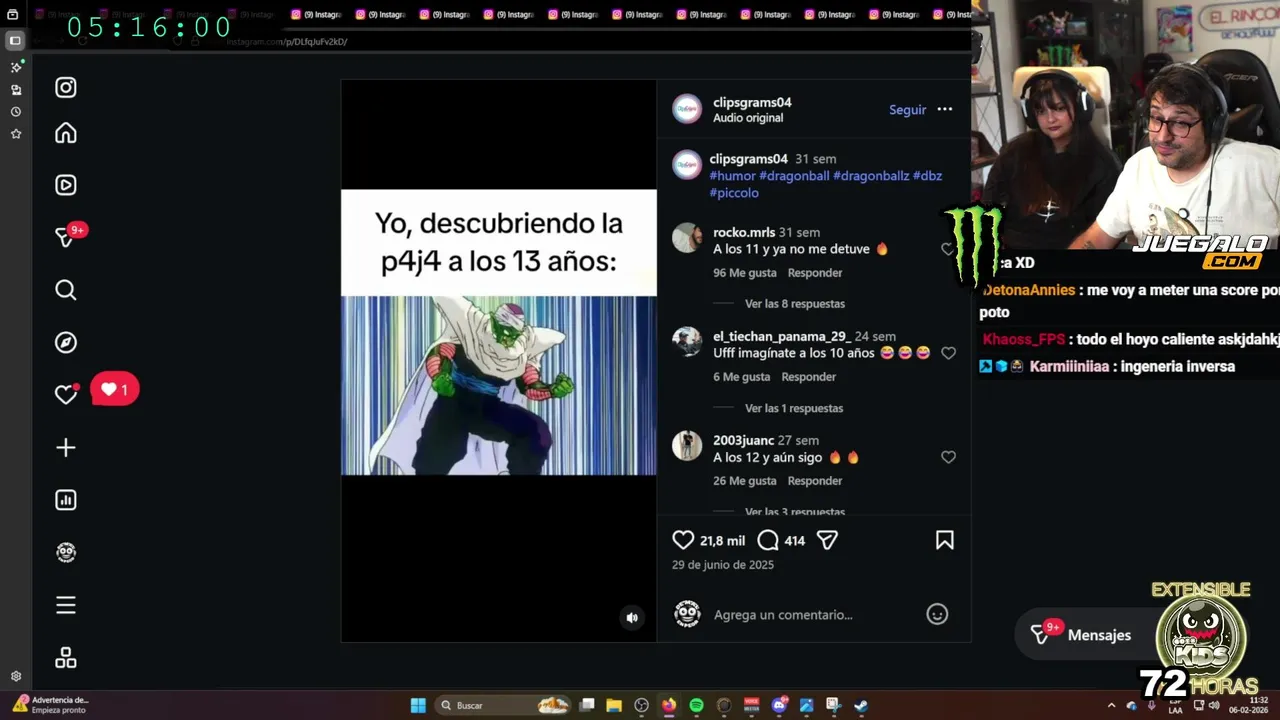The height and width of the screenshot is (720, 1280).
Task: Open OBS Studio from the taskbar
Action: point(641,705)
